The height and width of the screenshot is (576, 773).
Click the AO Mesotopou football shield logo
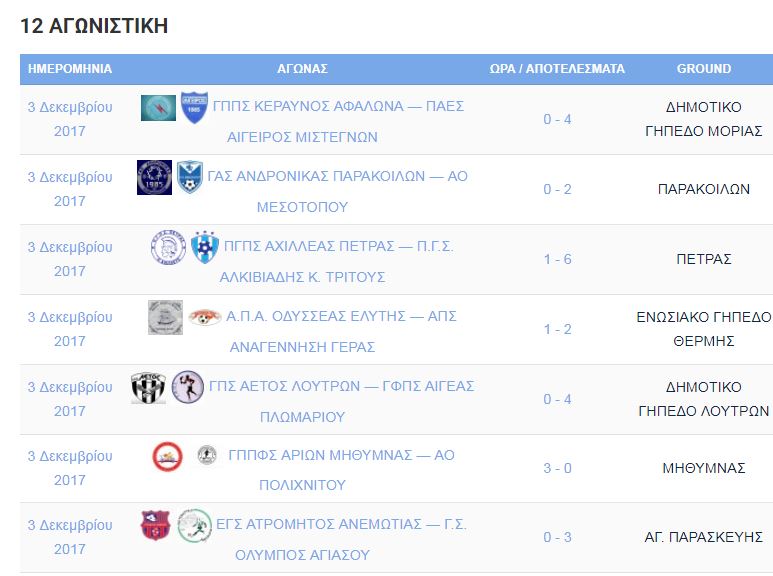point(190,177)
